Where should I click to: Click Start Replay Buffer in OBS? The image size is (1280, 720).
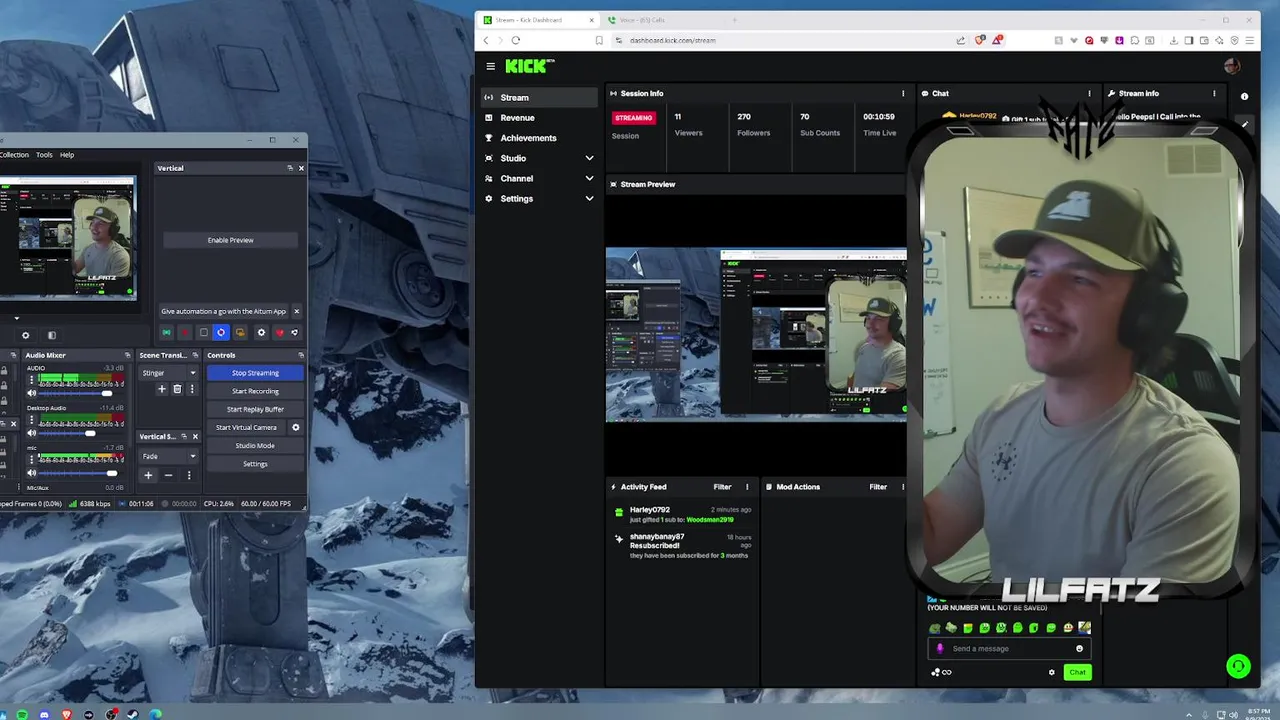click(x=255, y=409)
